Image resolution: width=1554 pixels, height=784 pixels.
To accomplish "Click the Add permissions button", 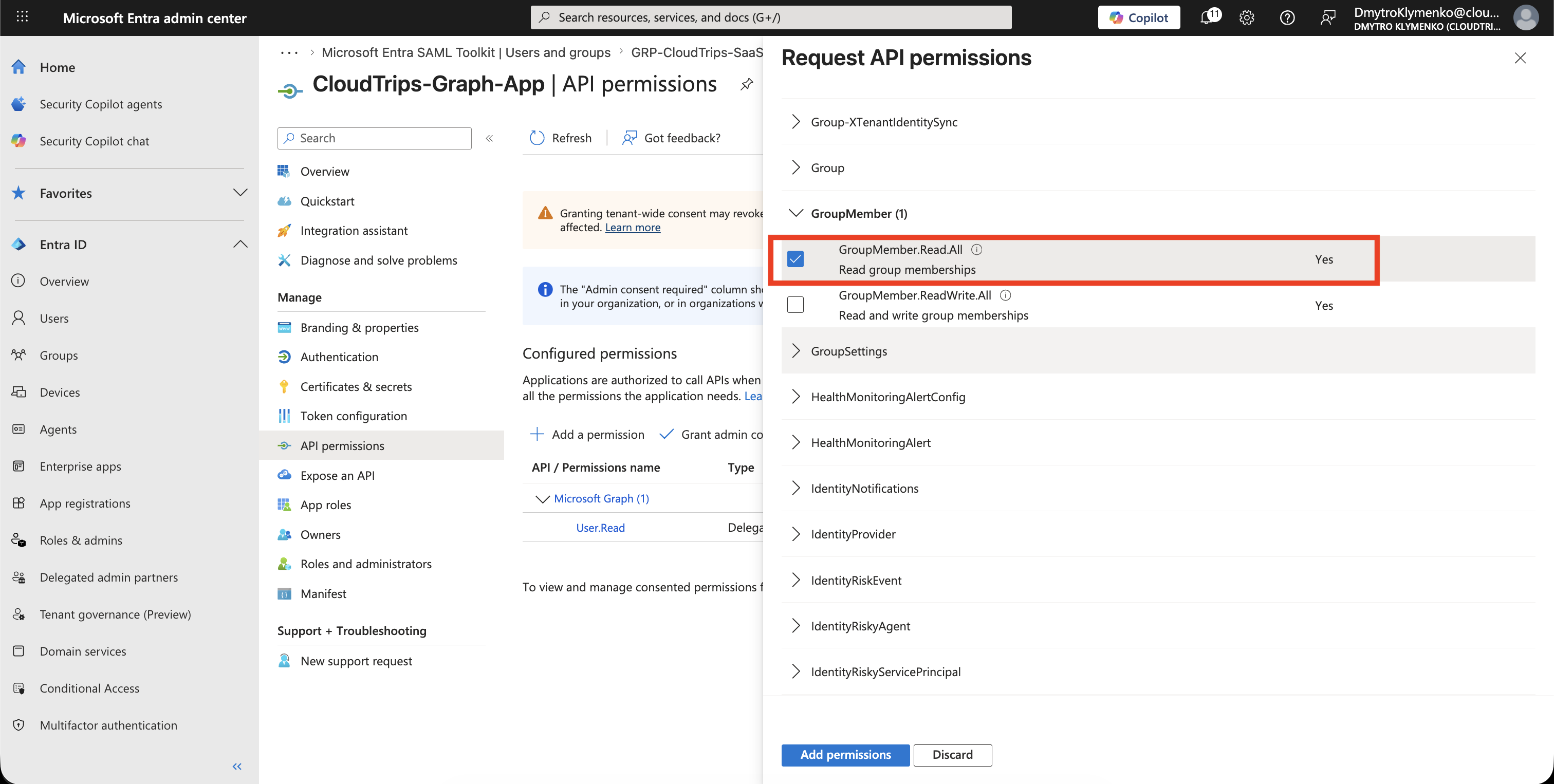I will [x=845, y=754].
